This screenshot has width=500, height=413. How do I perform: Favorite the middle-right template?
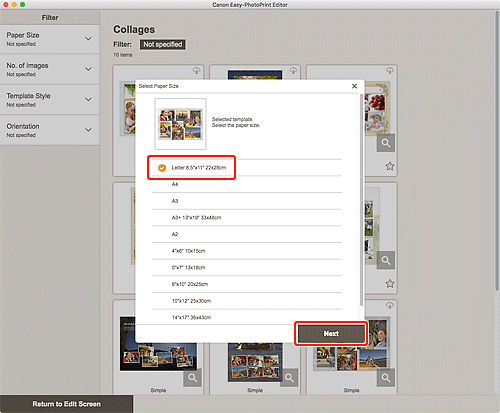(x=390, y=284)
